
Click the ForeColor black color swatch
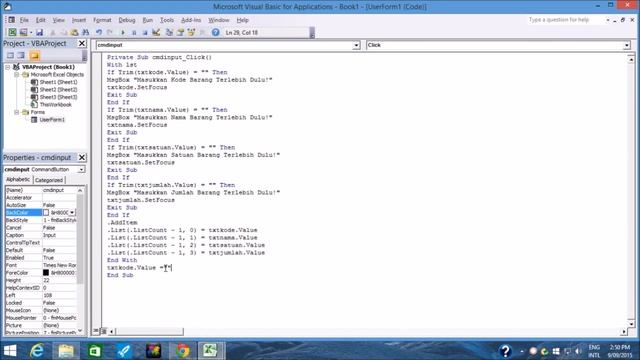coord(46,273)
